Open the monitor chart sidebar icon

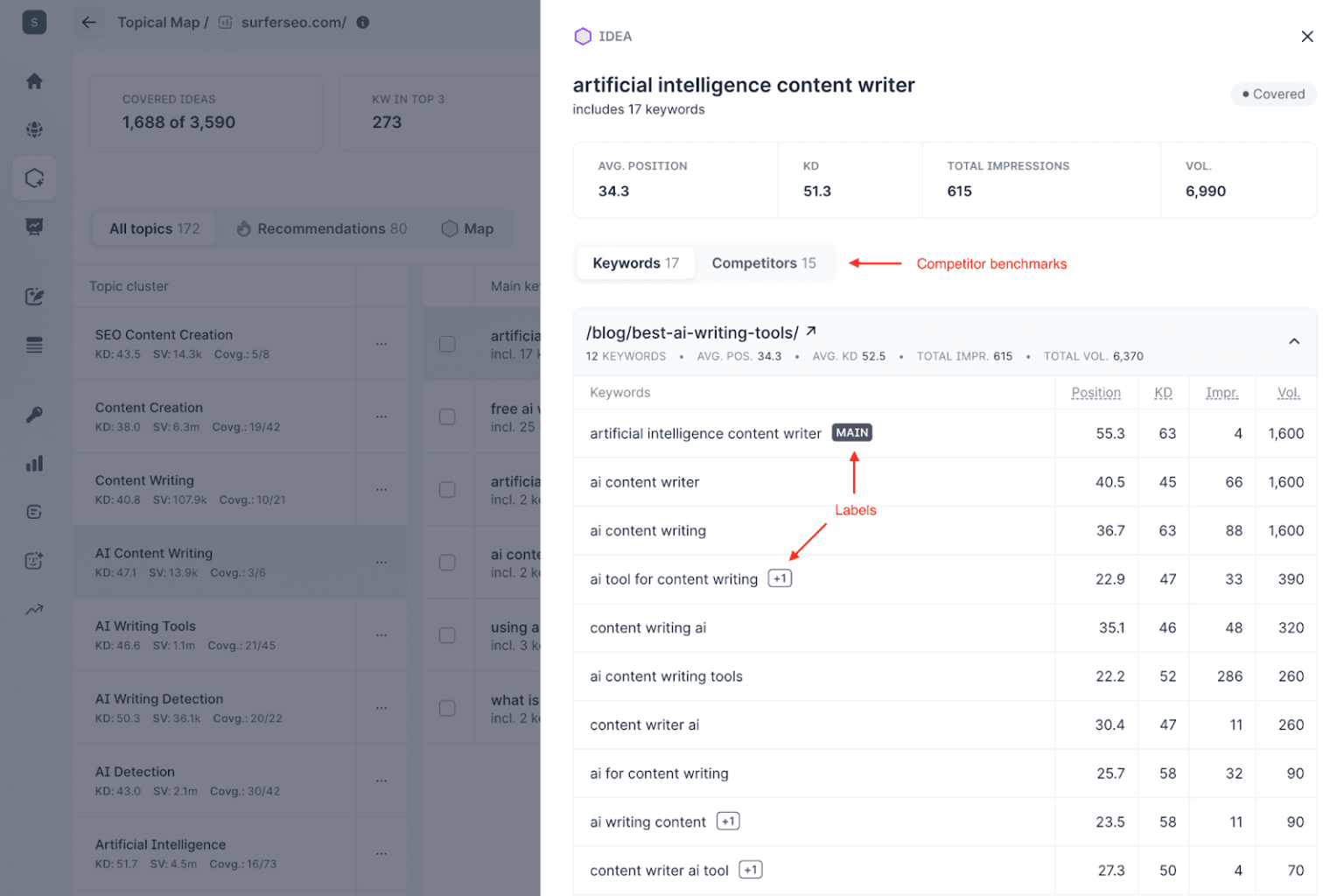point(34,227)
